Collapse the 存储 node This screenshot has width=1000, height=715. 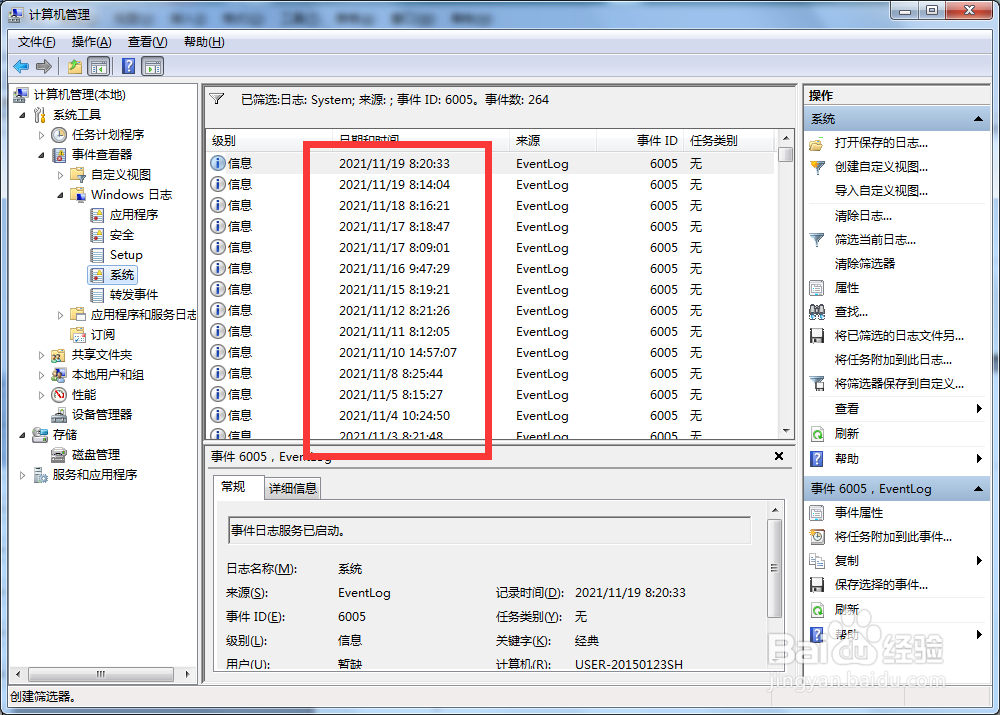coord(22,435)
